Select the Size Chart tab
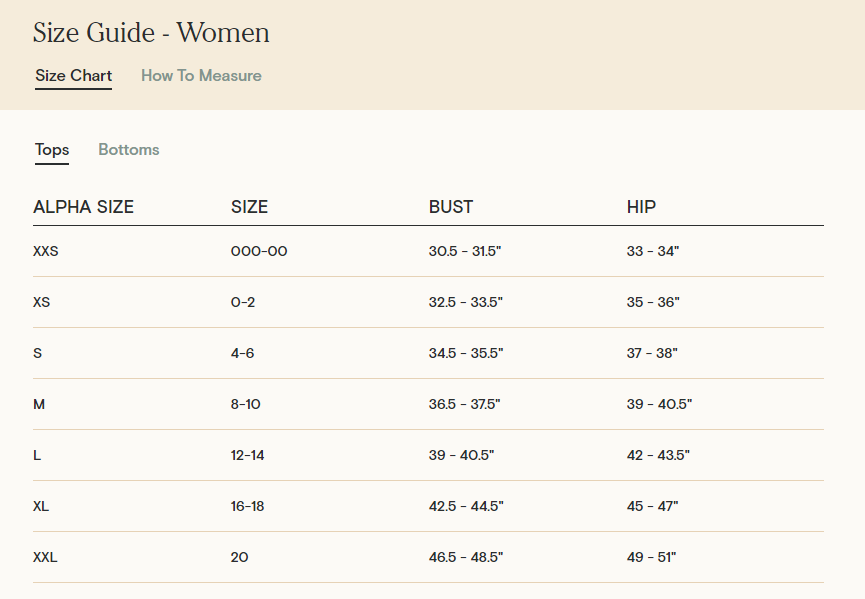Image resolution: width=865 pixels, height=599 pixels. [73, 76]
